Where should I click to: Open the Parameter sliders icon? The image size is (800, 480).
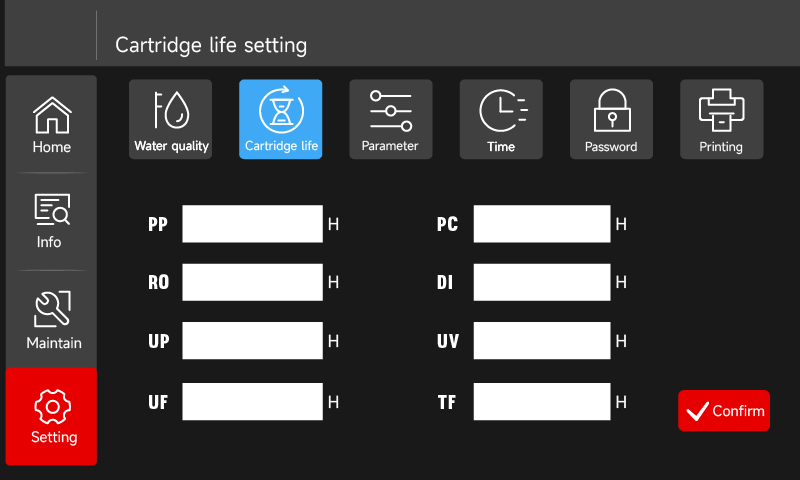(391, 119)
